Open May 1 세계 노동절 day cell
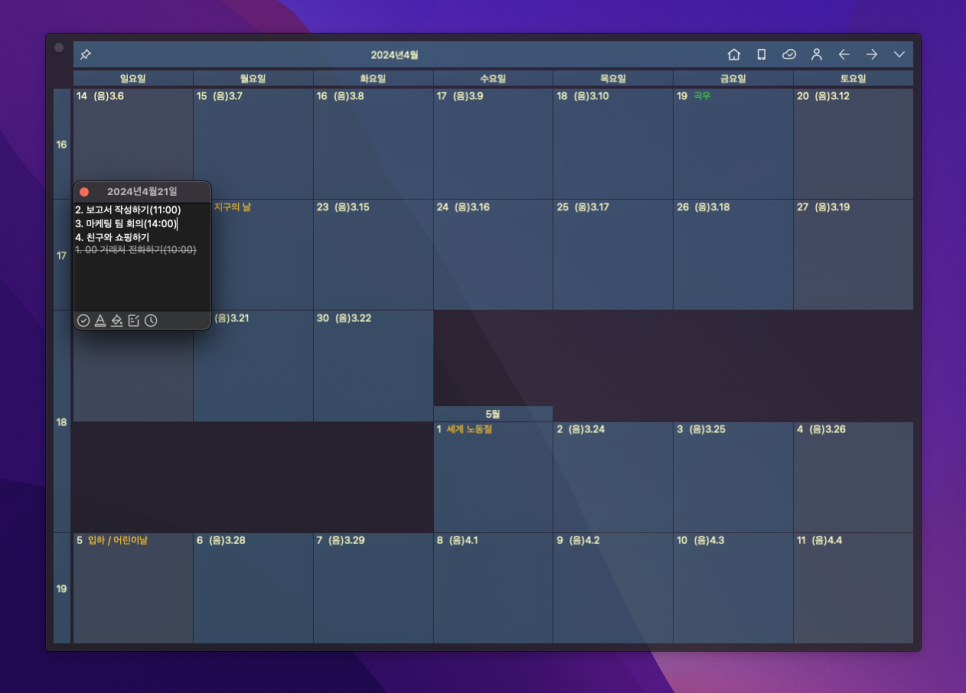This screenshot has height=693, width=966. click(493, 477)
